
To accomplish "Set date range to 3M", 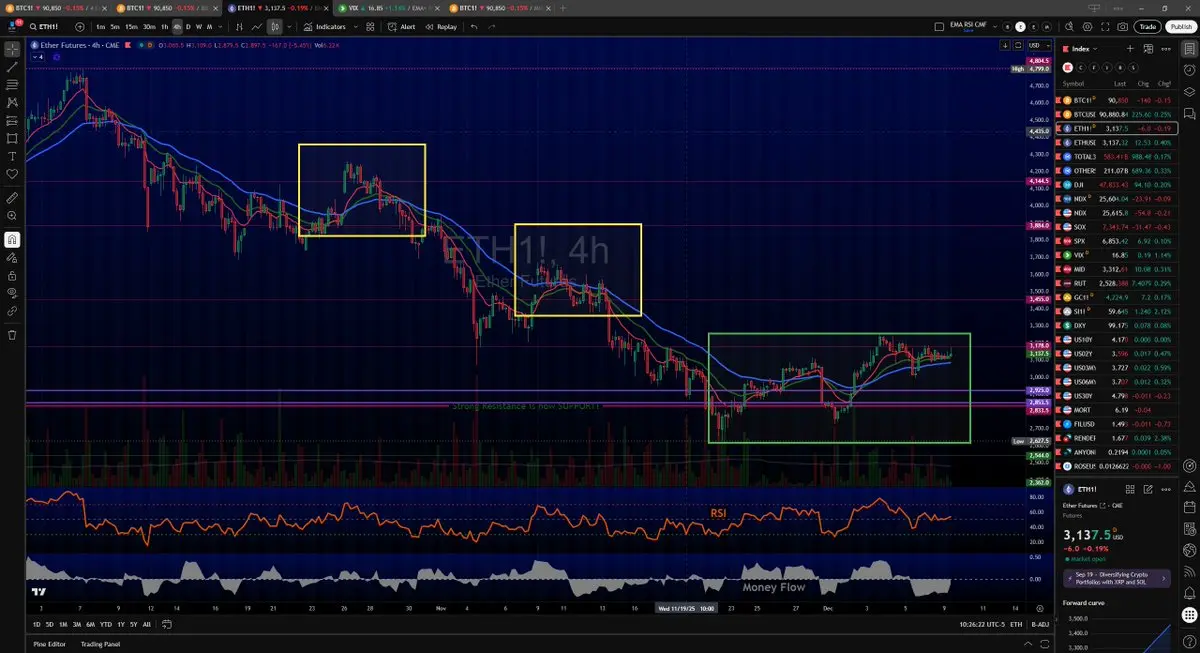I will coord(77,624).
